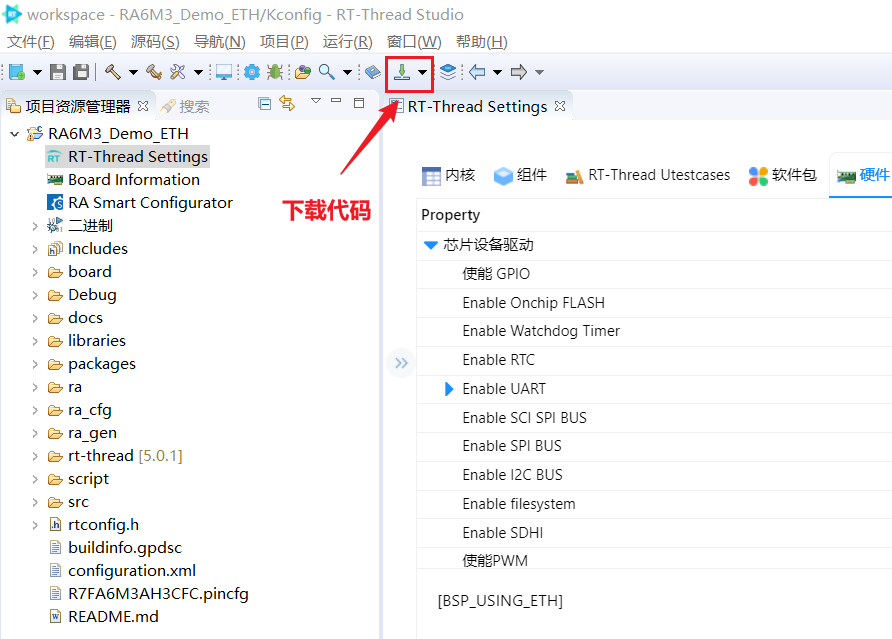The height and width of the screenshot is (639, 892).
Task: Expand the Enable UART option triangle
Action: pos(448,389)
